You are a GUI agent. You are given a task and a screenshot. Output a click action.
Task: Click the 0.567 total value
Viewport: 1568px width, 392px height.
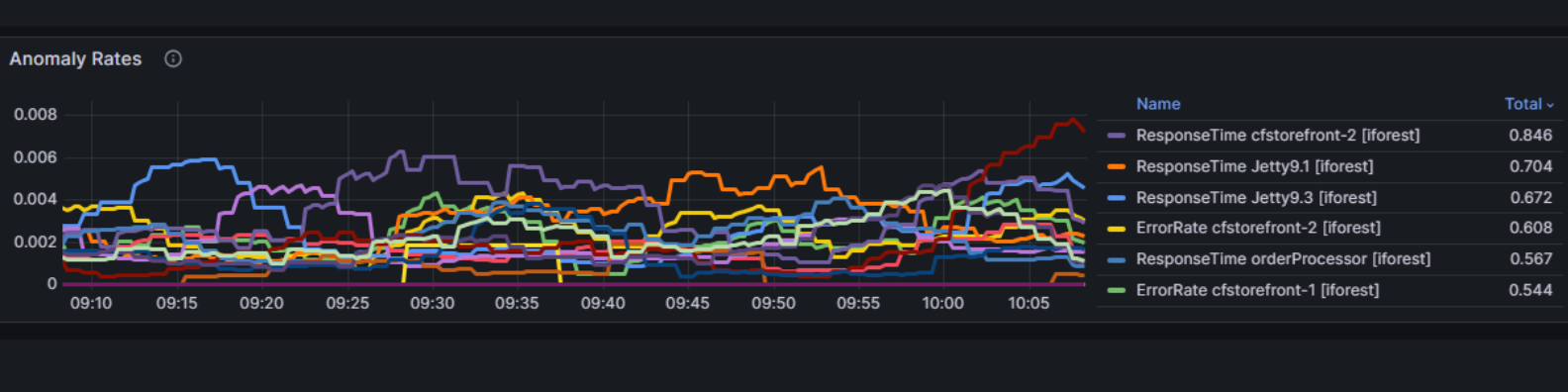point(1530,259)
